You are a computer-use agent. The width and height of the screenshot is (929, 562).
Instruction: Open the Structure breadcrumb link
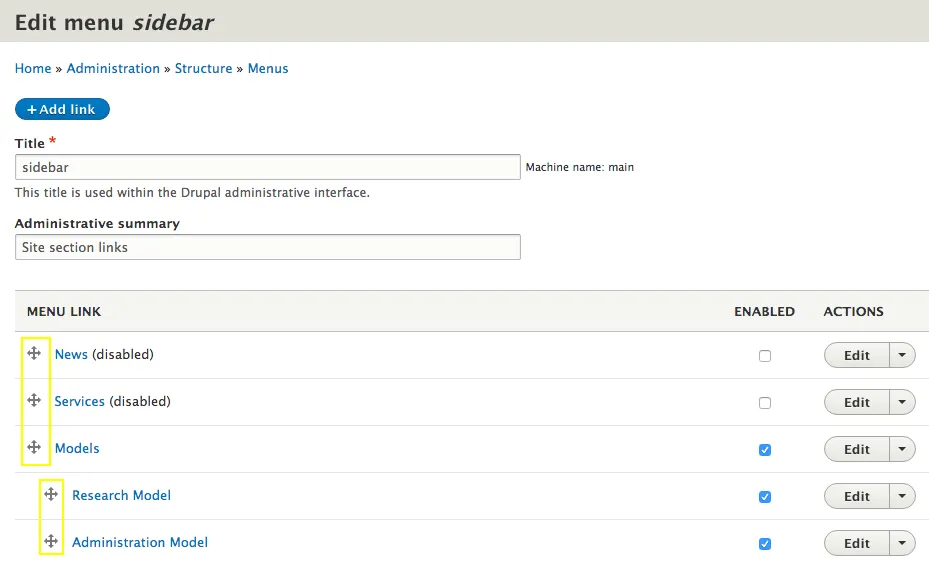(203, 69)
